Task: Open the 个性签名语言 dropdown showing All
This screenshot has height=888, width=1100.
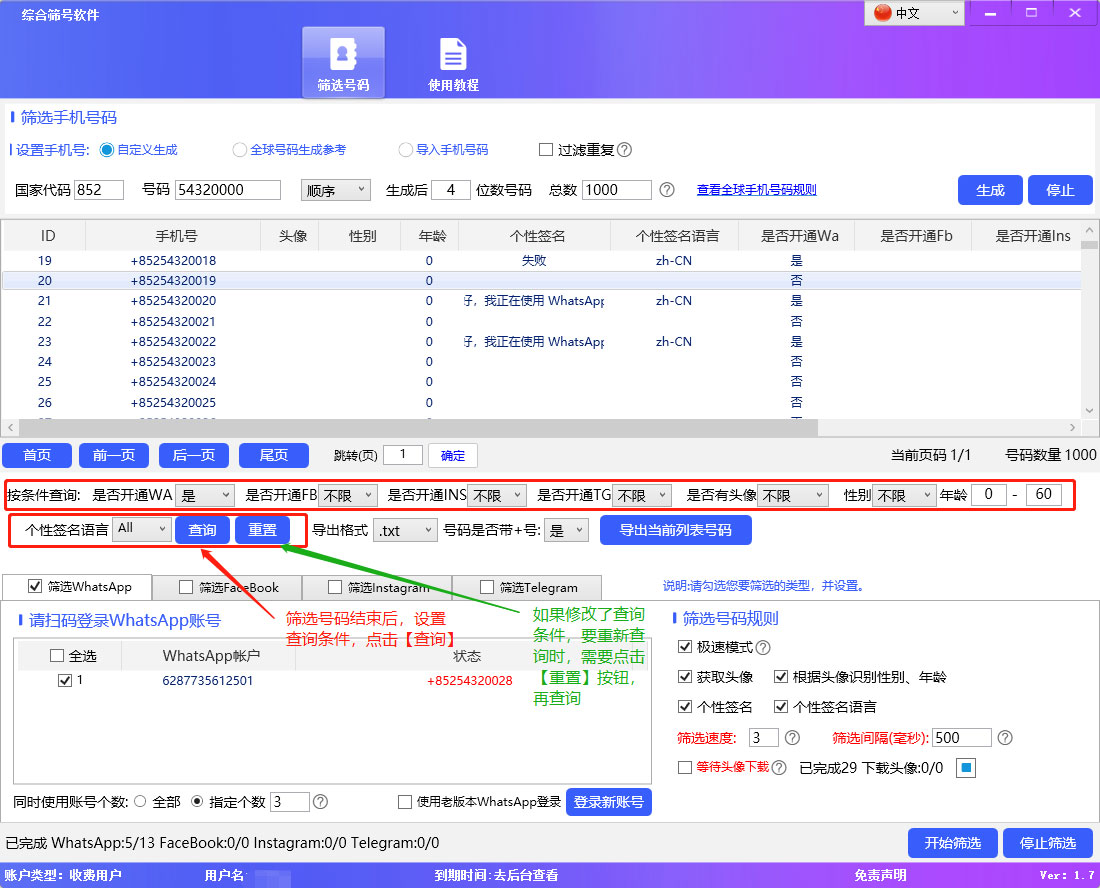Action: click(x=140, y=530)
